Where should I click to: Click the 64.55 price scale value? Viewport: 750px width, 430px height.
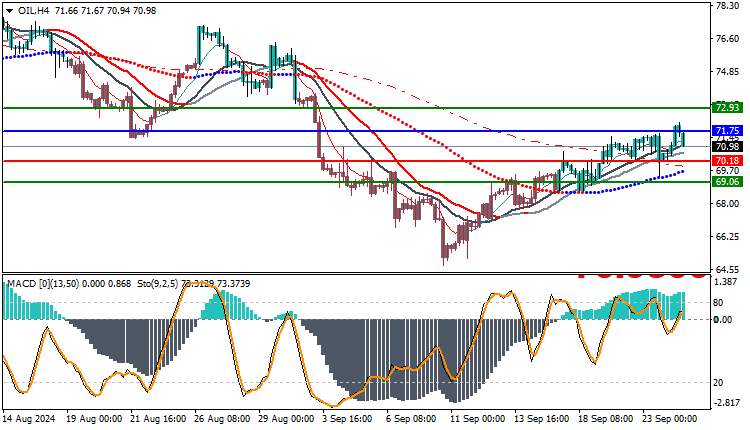[x=728, y=269]
